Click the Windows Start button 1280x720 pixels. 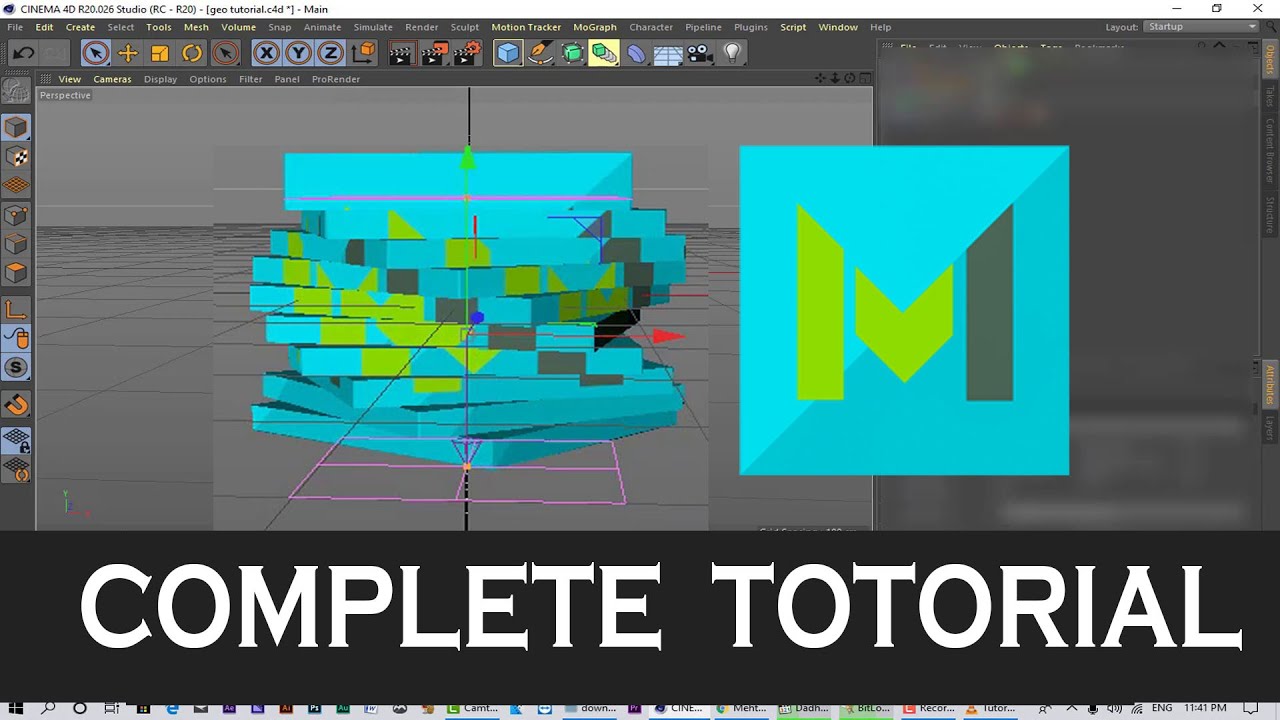click(16, 708)
